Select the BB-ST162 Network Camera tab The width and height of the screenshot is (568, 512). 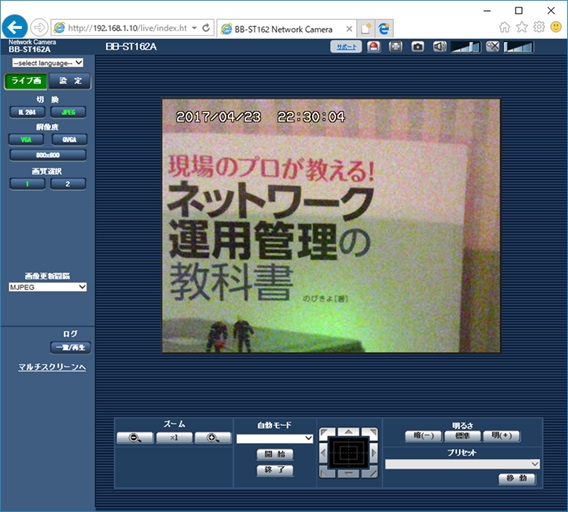tap(283, 29)
